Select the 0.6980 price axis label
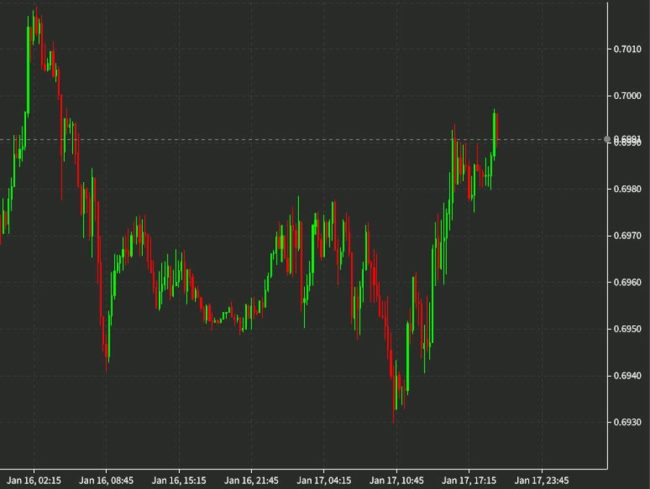 click(x=628, y=189)
